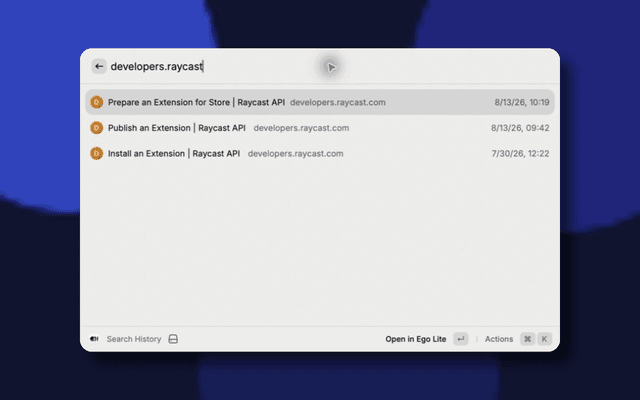Open the Actions menu
Screen dimensions: 640x400
tap(499, 339)
